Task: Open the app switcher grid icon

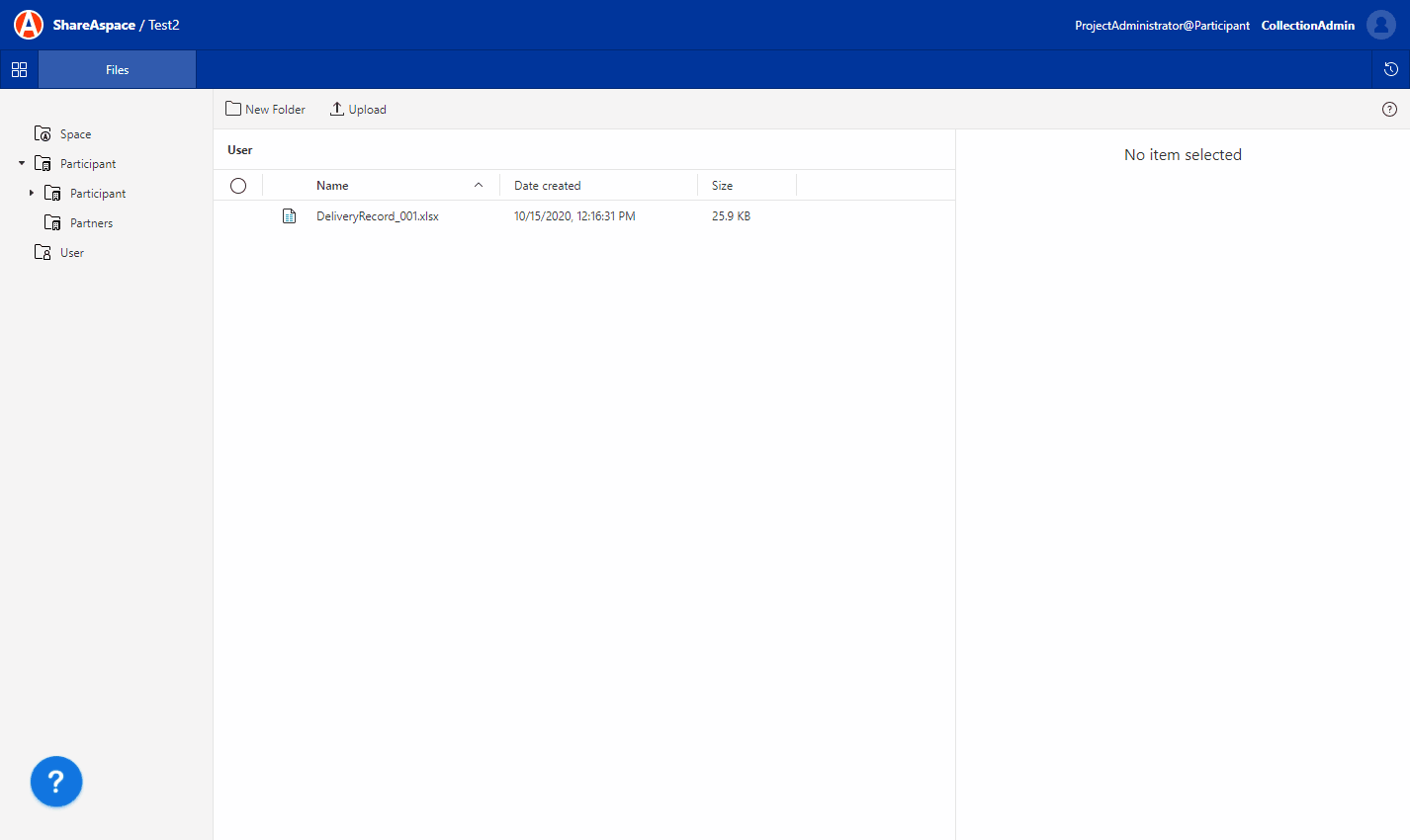Action: pyautogui.click(x=19, y=69)
